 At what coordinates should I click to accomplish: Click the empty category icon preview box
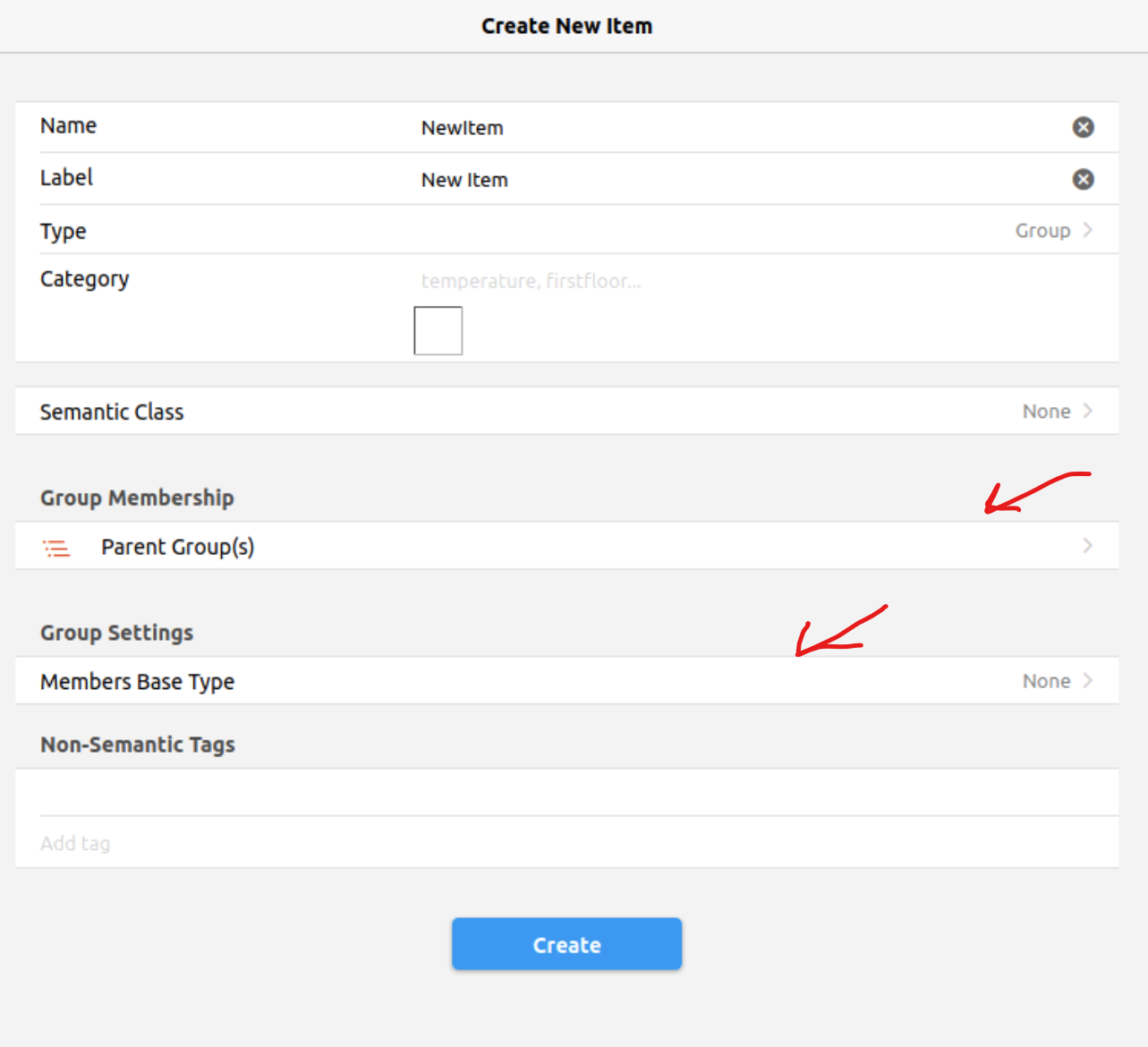(x=438, y=330)
